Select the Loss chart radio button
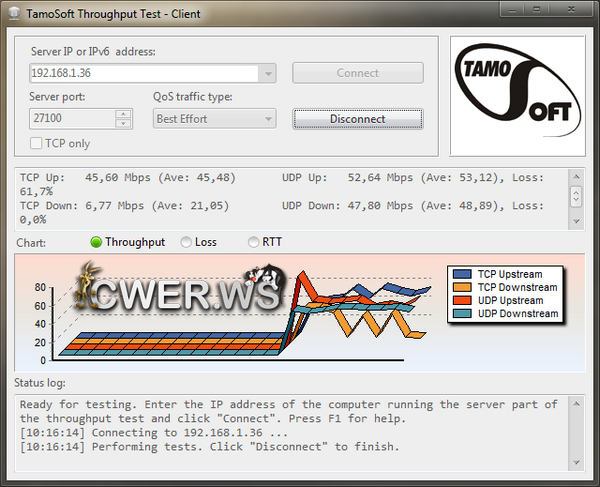The height and width of the screenshot is (487, 600). tap(186, 242)
